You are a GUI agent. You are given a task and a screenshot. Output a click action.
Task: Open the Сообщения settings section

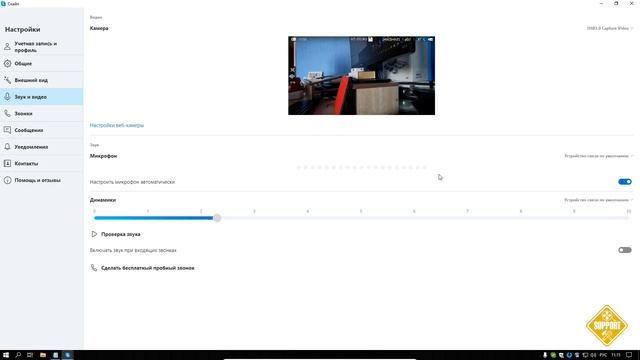coord(42,130)
